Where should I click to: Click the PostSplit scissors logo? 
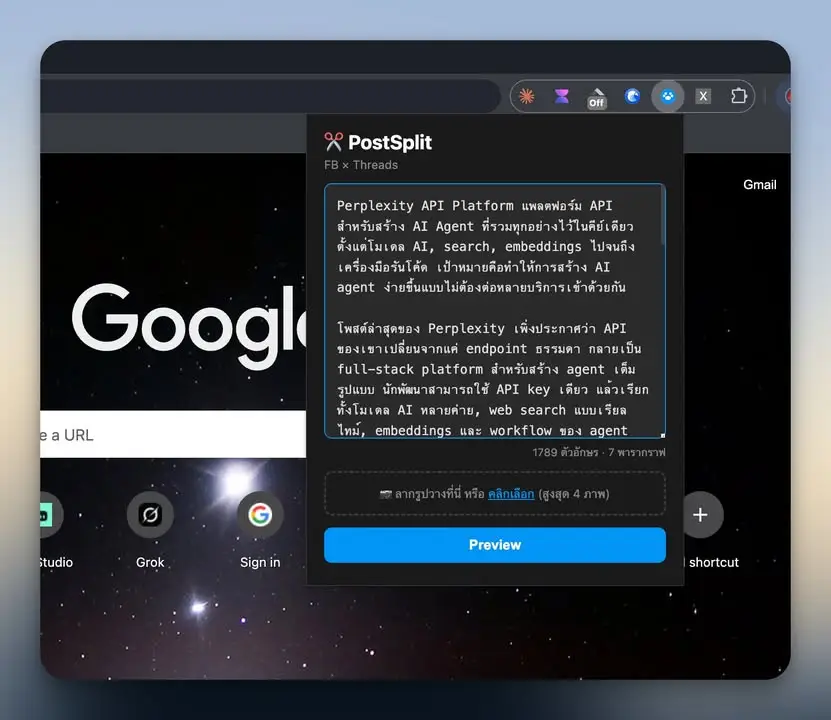click(333, 142)
